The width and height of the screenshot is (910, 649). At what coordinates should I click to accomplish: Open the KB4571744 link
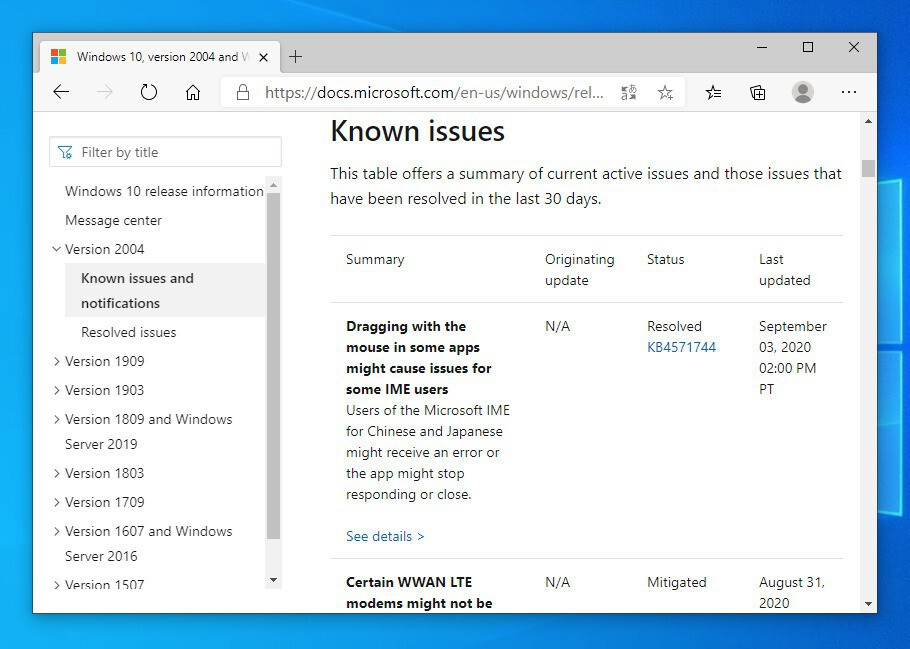[x=681, y=347]
